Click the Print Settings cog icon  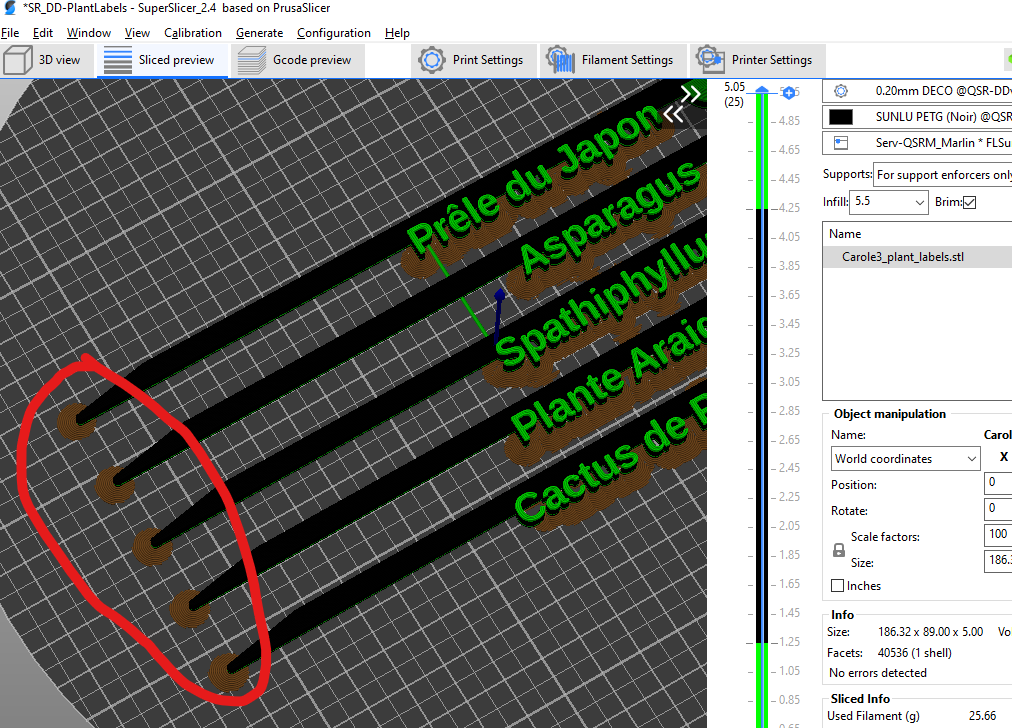tap(431, 60)
